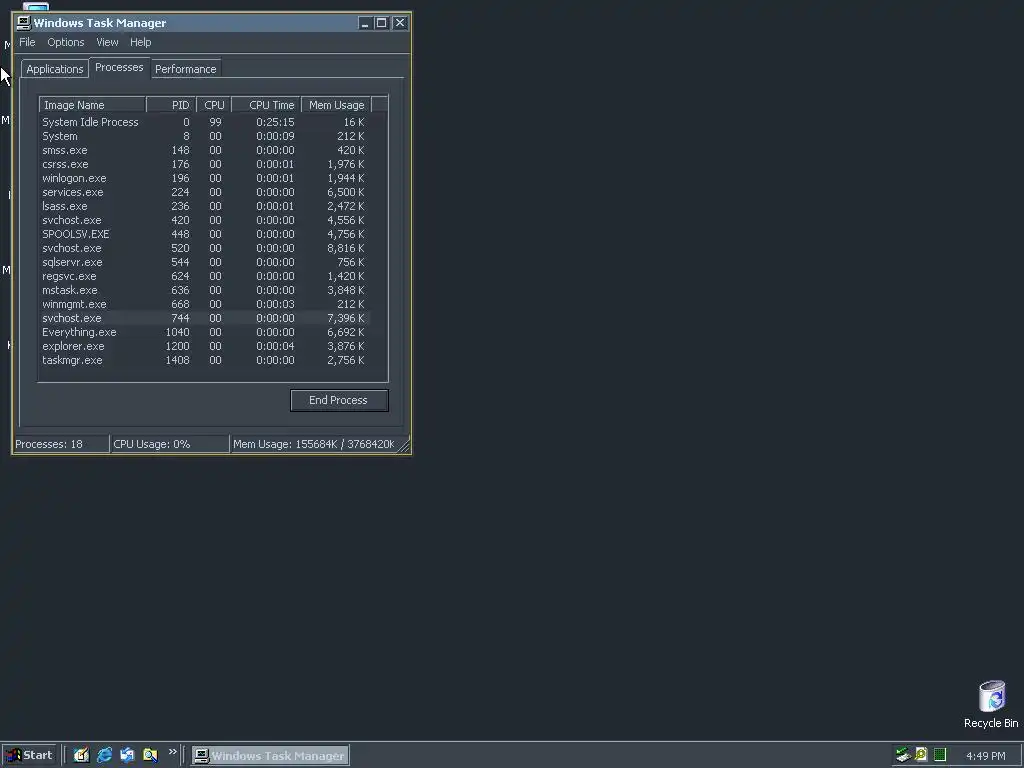The image size is (1024, 768).
Task: Select the winmgmt.exe process
Action: pyautogui.click(x=204, y=304)
